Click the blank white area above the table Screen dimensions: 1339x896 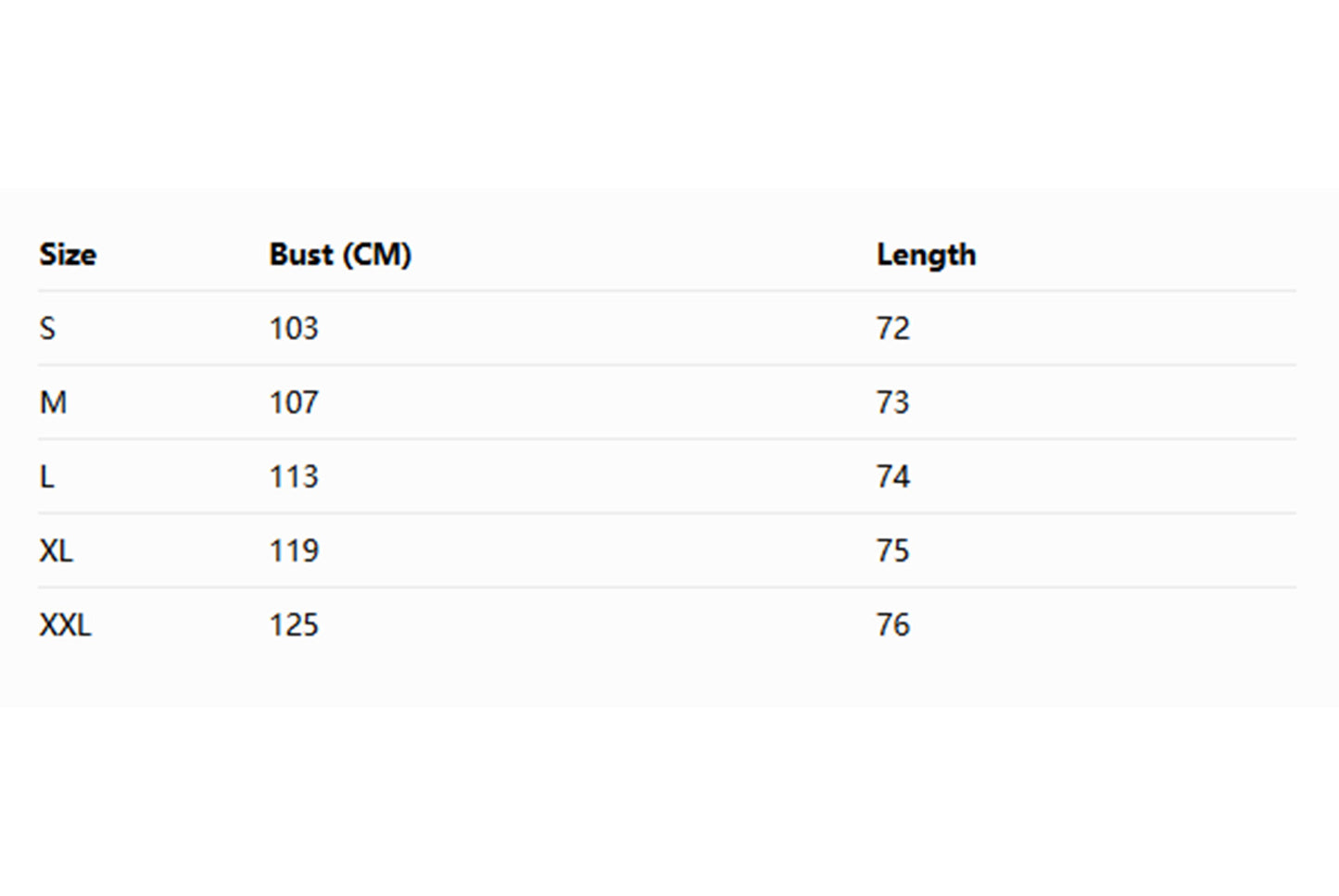(669, 93)
